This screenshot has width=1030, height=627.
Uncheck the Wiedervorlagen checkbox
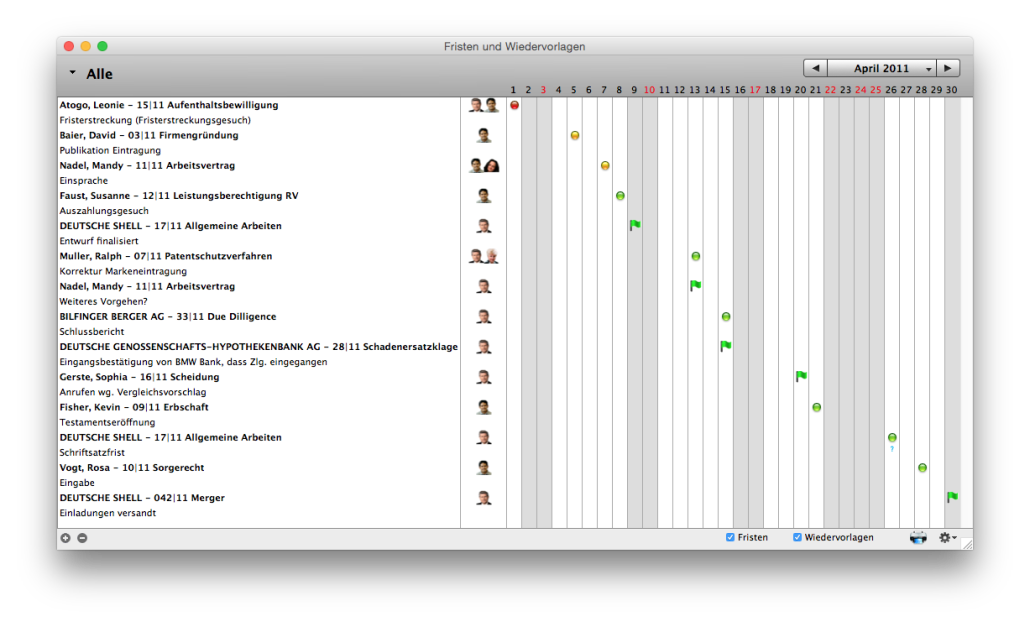click(796, 537)
